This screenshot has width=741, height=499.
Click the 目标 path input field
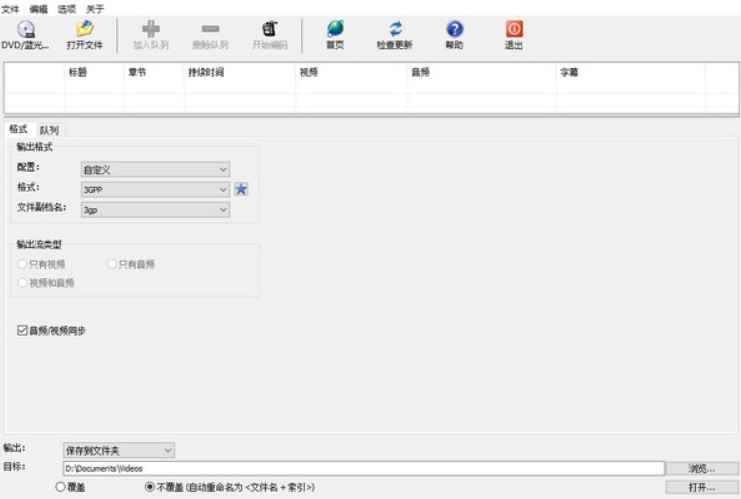[x=363, y=468]
